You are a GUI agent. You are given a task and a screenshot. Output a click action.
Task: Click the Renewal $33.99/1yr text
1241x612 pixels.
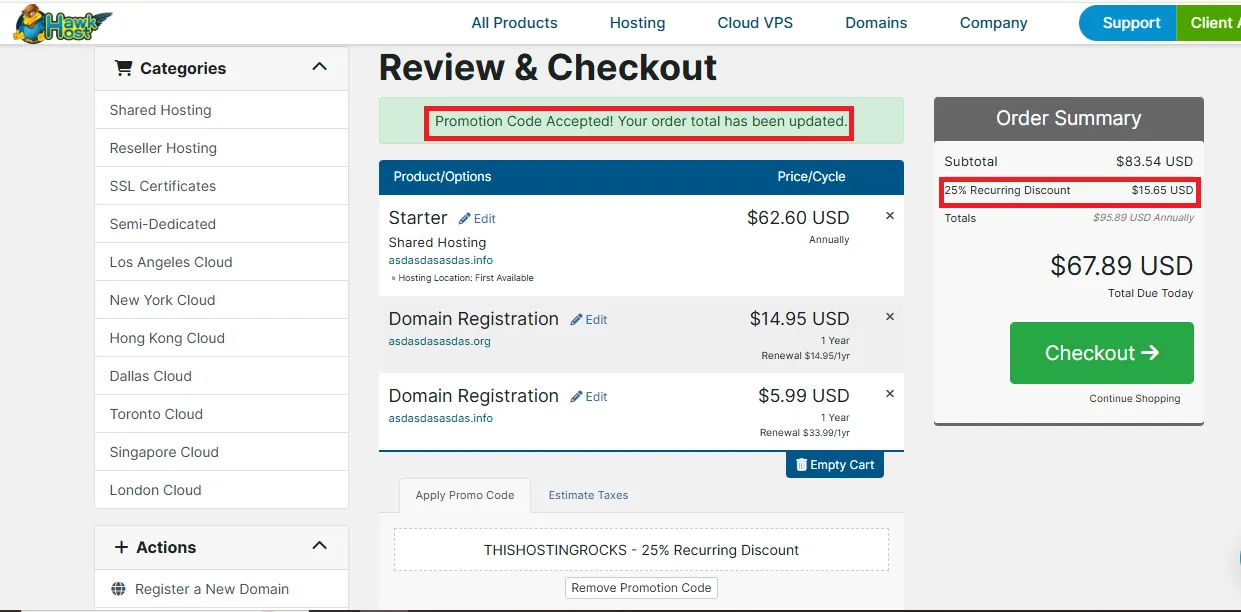click(804, 433)
